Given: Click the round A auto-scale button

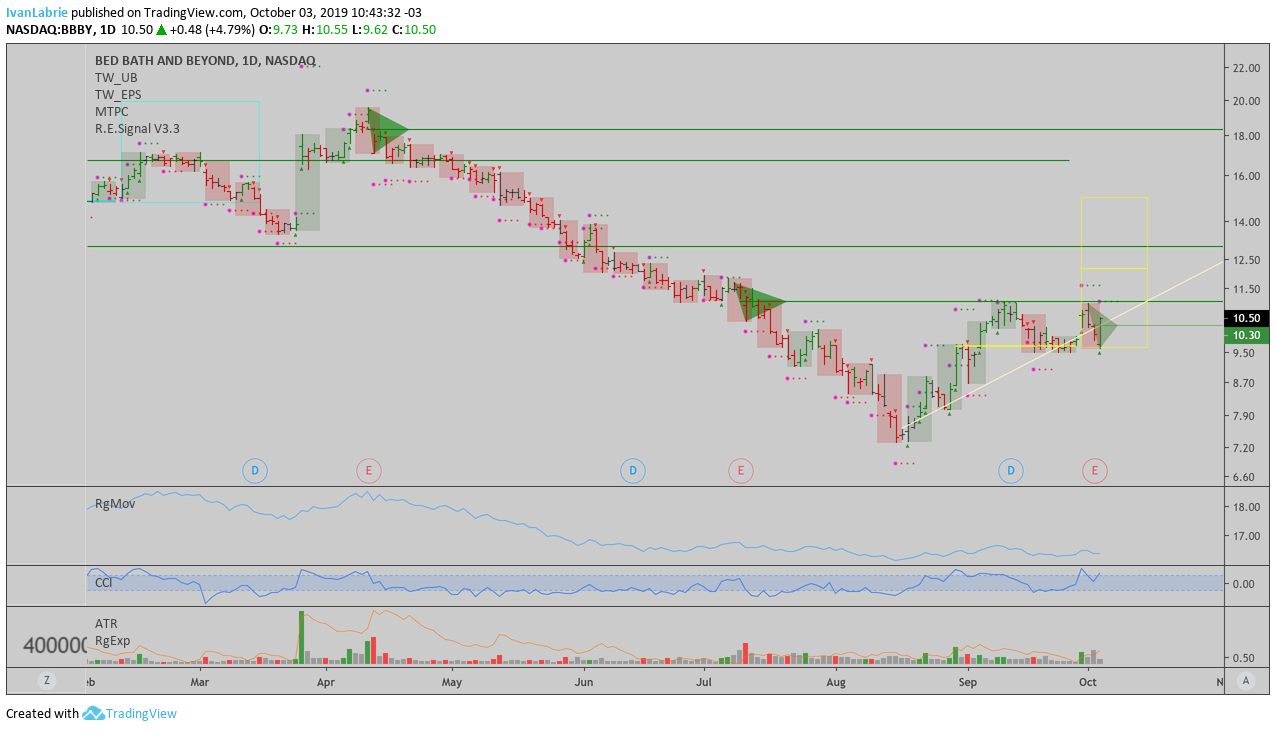Looking at the screenshot, I should [1245, 680].
